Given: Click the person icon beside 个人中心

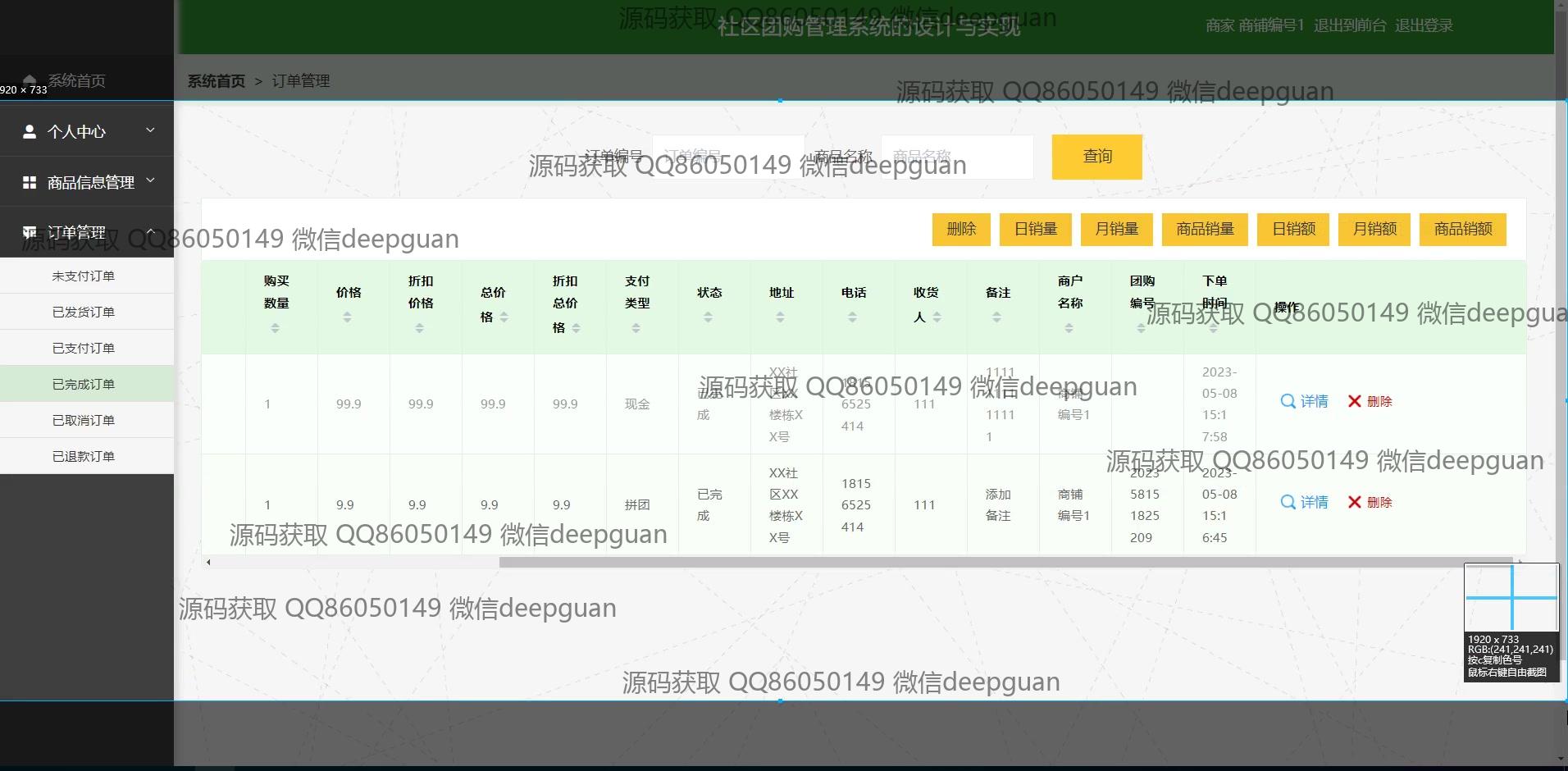Looking at the screenshot, I should point(30,131).
